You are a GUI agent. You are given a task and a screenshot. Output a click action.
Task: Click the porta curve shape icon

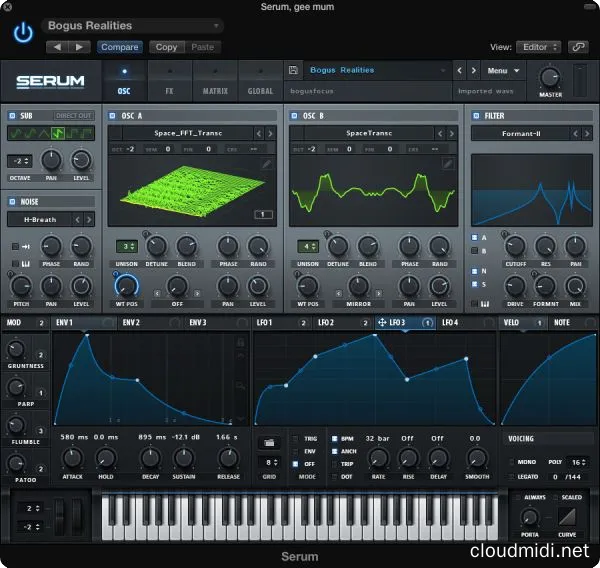coord(567,519)
